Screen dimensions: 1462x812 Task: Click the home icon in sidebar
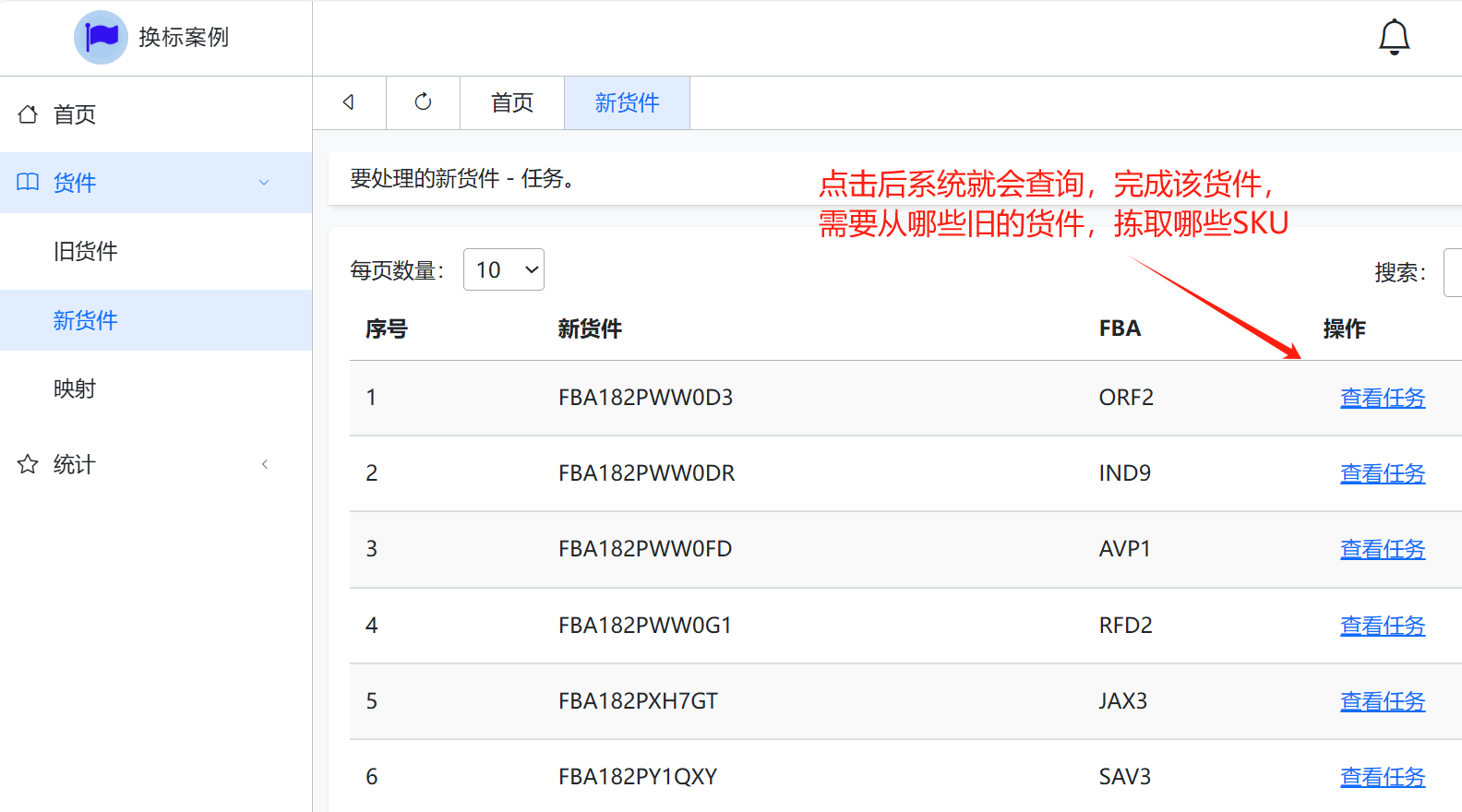(x=28, y=114)
